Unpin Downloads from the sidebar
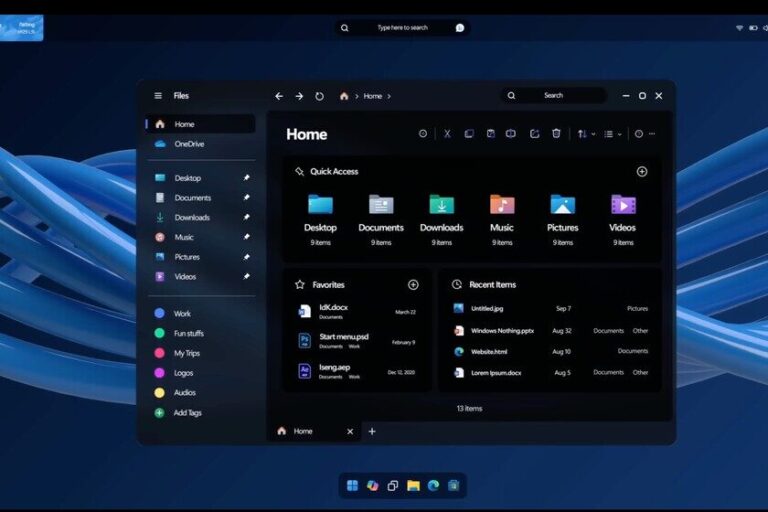This screenshot has width=768, height=512. coord(246,217)
